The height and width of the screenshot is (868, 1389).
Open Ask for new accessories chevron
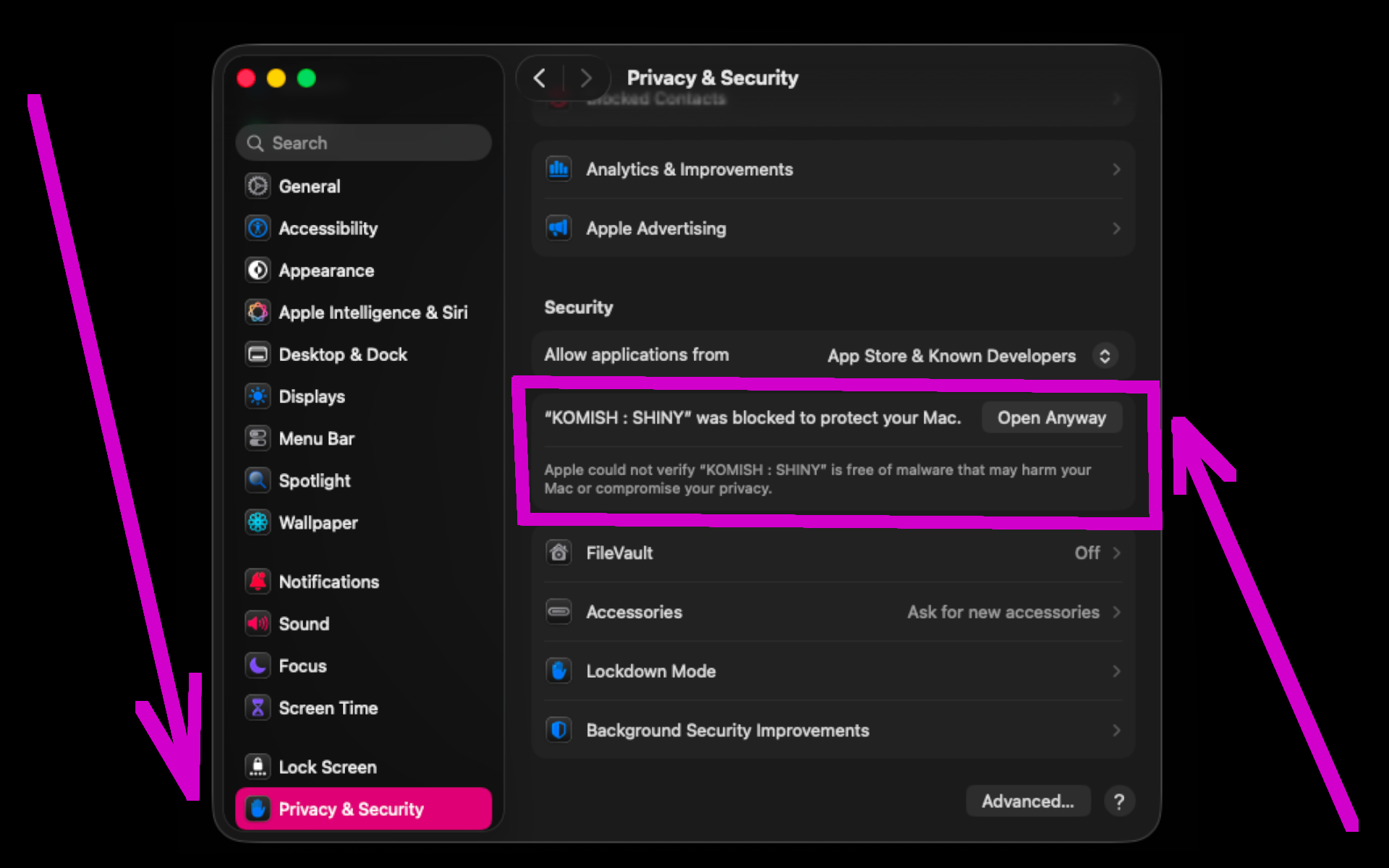coord(1116,612)
